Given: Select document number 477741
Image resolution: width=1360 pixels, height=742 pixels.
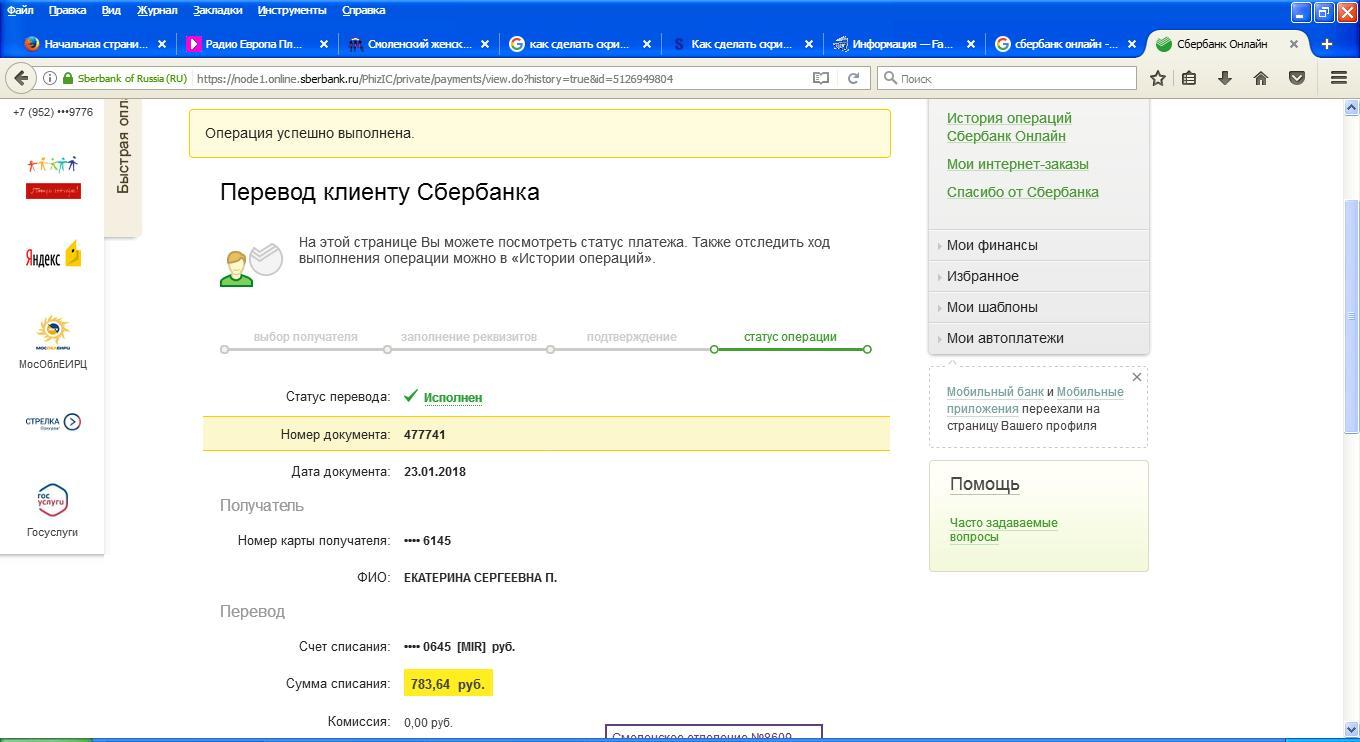Looking at the screenshot, I should (x=425, y=435).
